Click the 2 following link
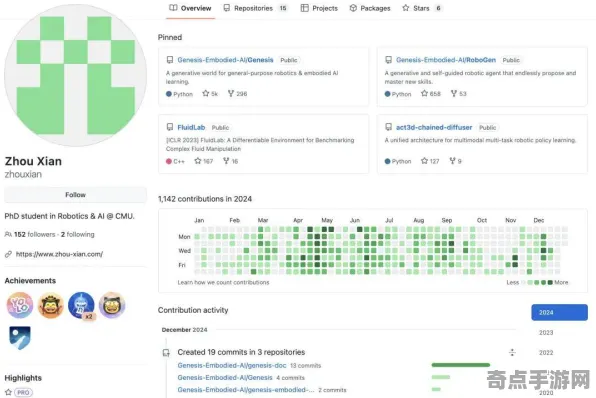The image size is (596, 398). [x=78, y=235]
